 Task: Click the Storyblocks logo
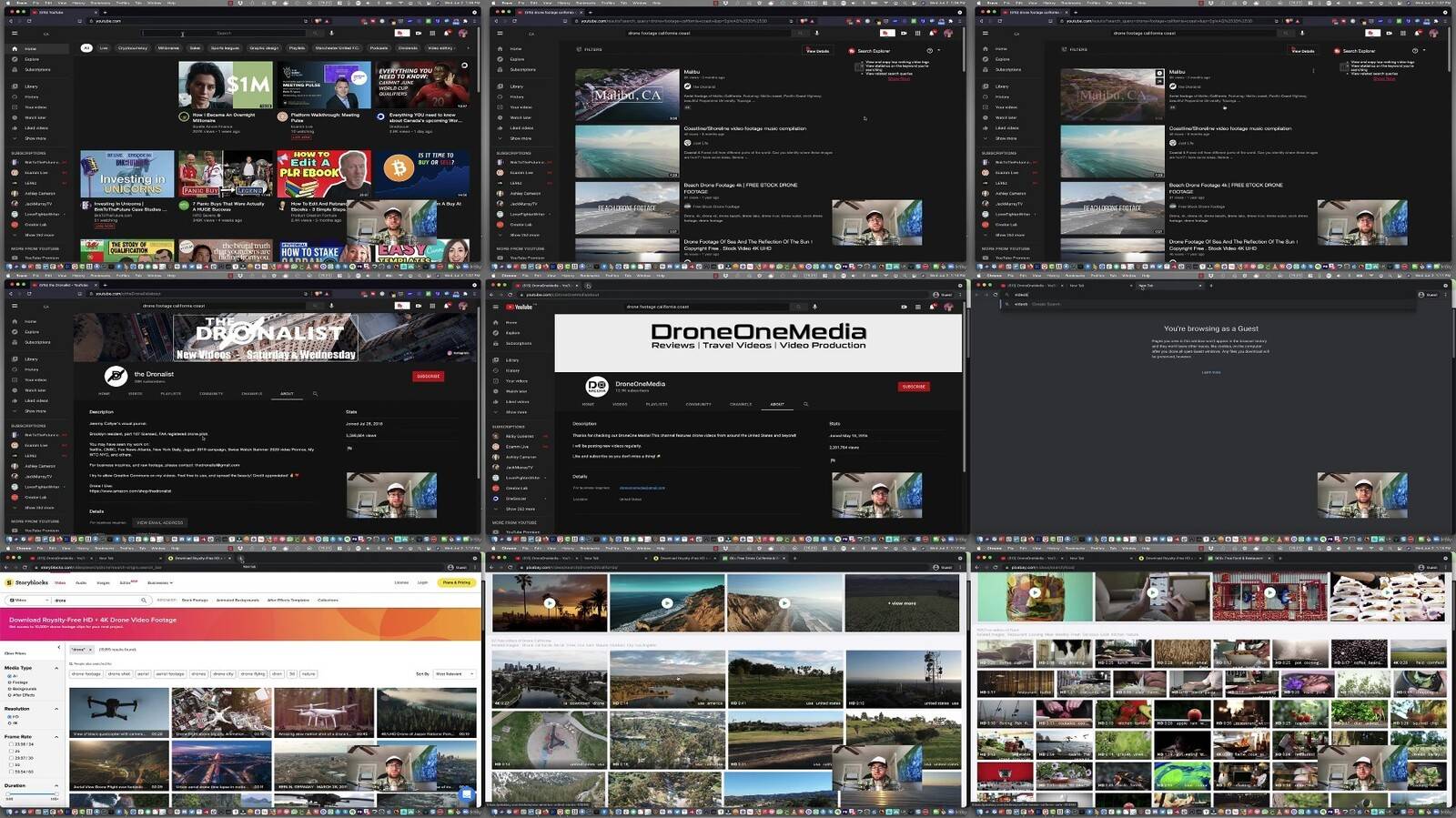click(x=27, y=582)
